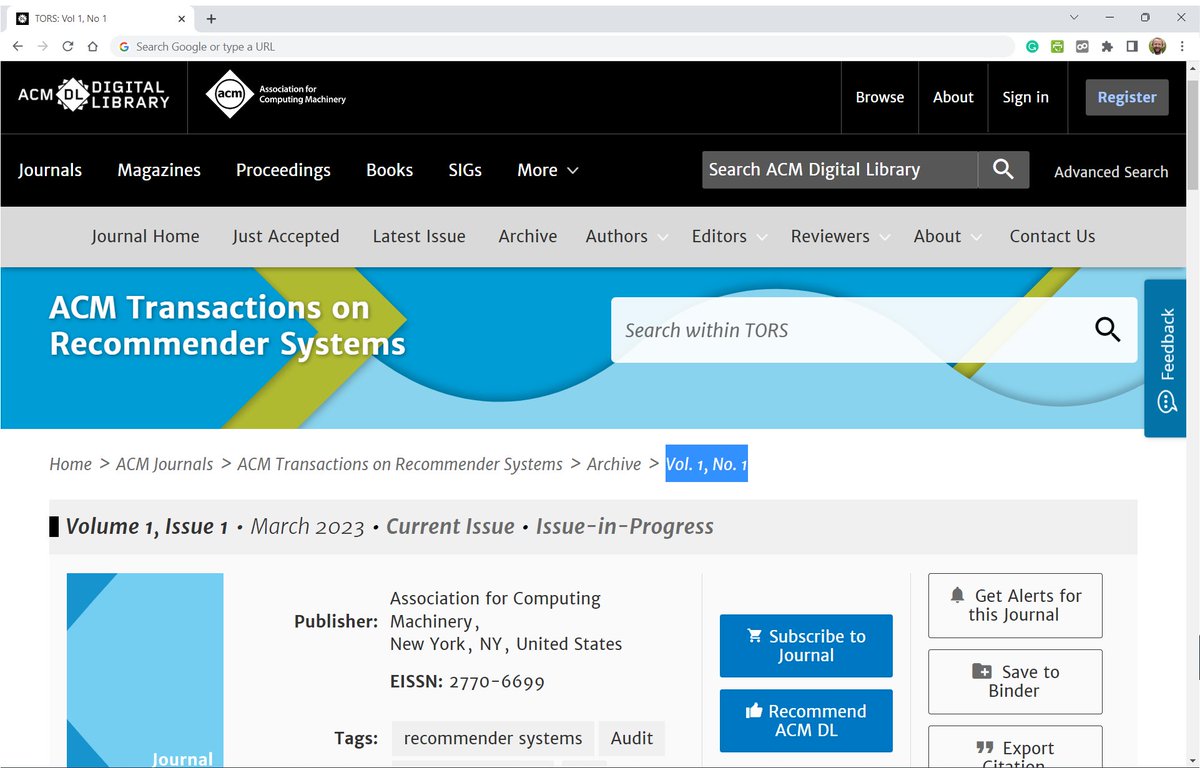Expand the About journal dropdown
Image resolution: width=1200 pixels, height=768 pixels.
click(x=945, y=237)
